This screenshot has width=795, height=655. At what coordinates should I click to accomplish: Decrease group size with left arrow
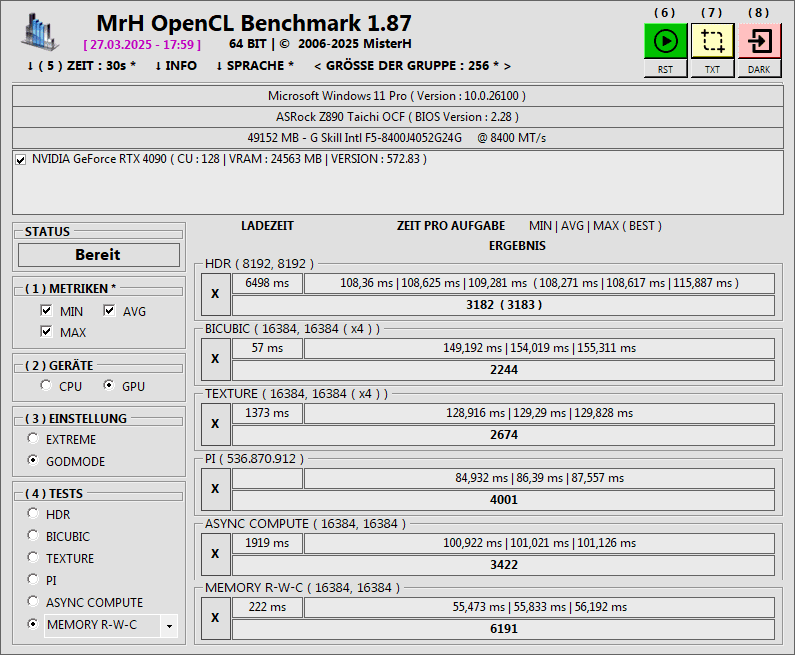(x=318, y=66)
